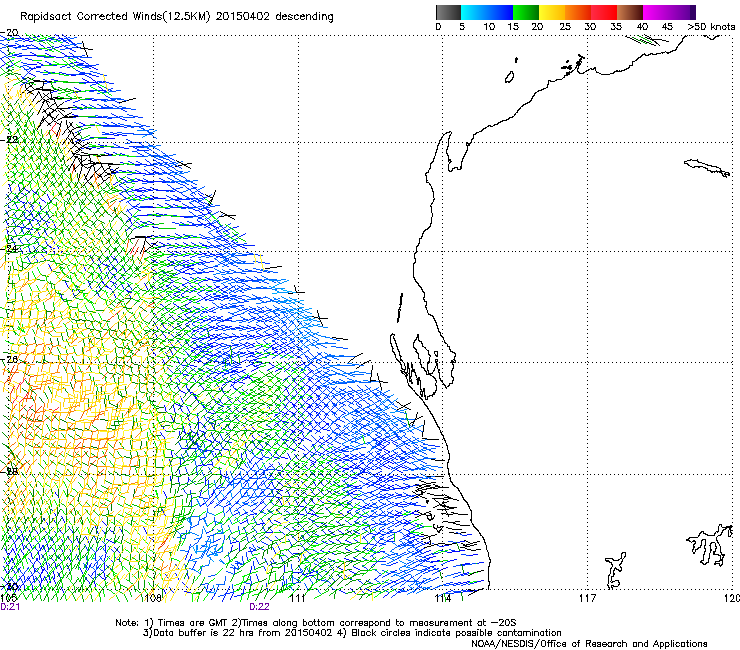Image resolution: width=740 pixels, height=650 pixels.
Task: Click the latitude label -28
Action: click(x=9, y=471)
